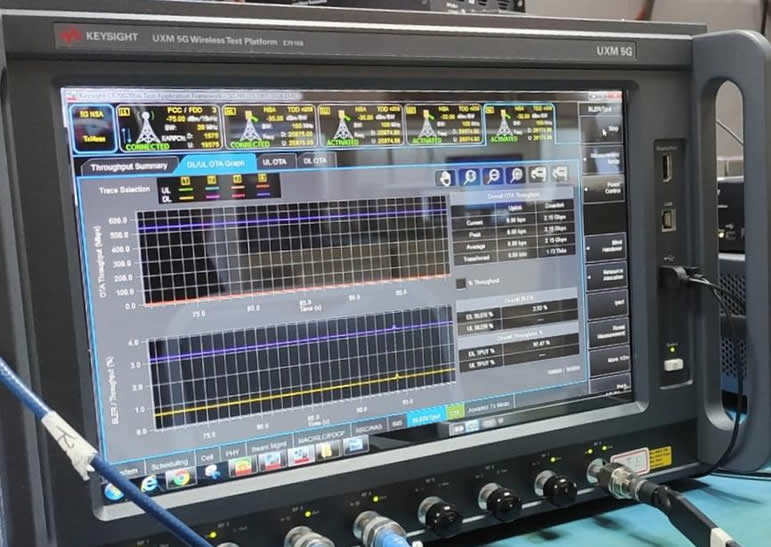Open the Beam Mgmt bottom tab
The width and height of the screenshot is (771, 547).
(269, 446)
